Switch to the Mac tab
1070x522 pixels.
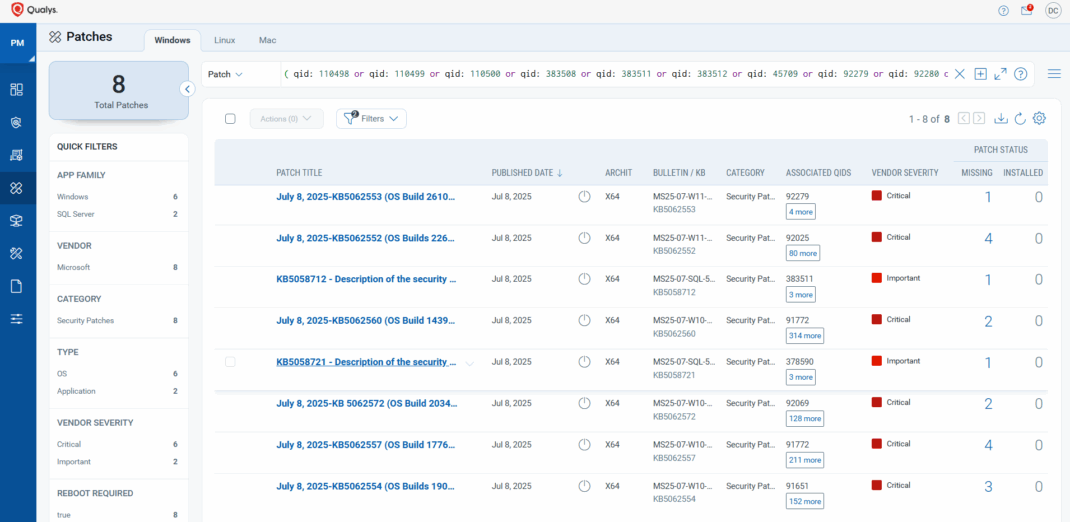267,40
